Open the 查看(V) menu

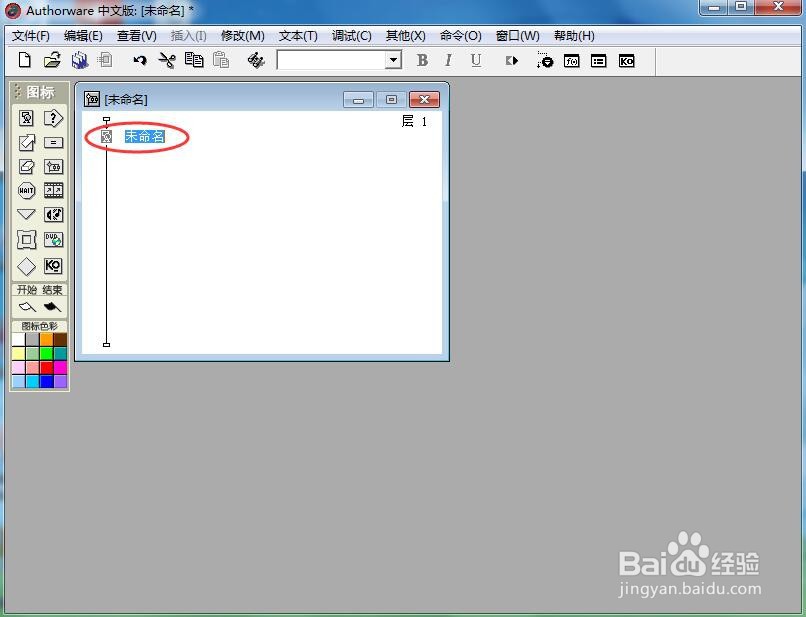coord(137,35)
